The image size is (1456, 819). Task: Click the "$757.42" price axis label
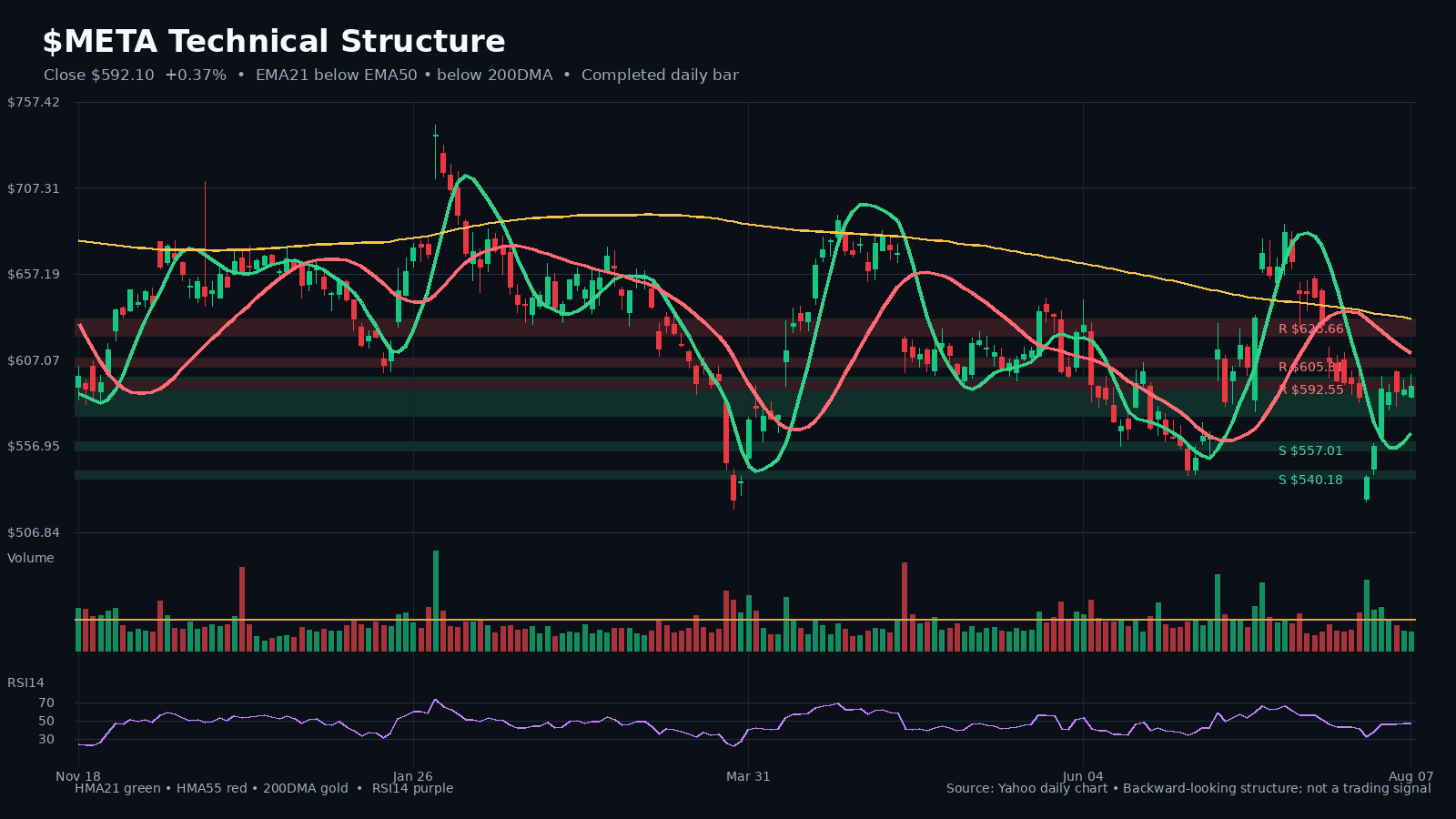click(x=34, y=102)
